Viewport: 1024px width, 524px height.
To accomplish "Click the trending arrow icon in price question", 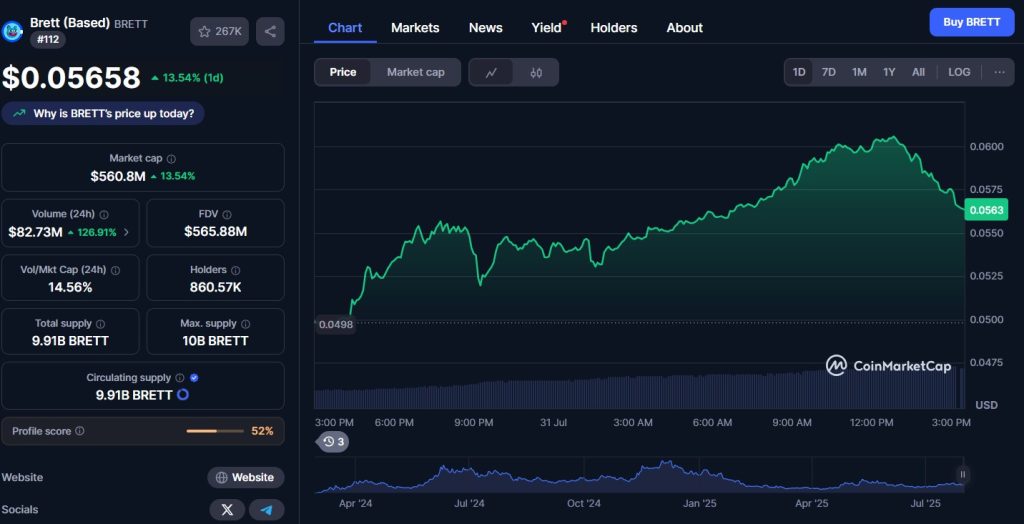I will pyautogui.click(x=20, y=114).
